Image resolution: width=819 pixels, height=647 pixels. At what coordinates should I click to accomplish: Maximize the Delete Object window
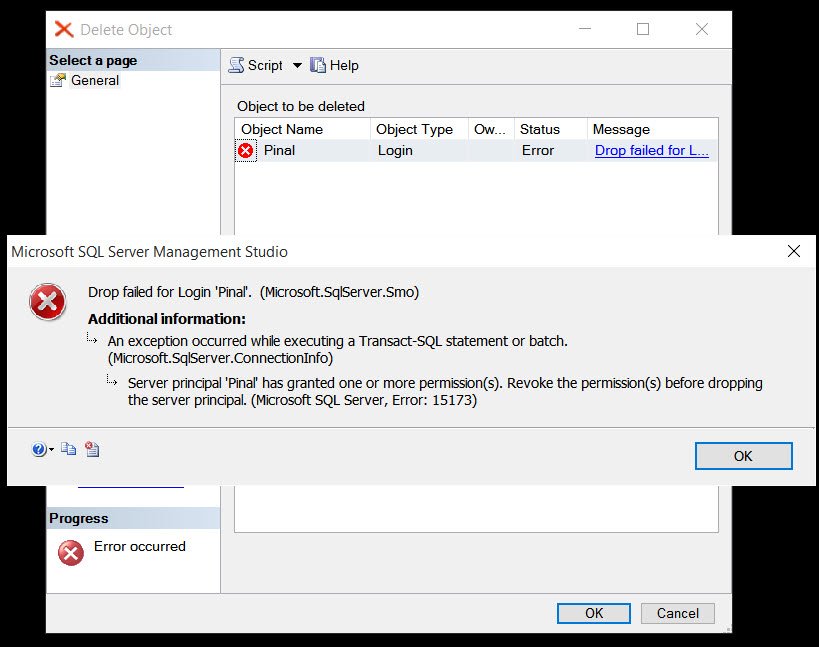coord(643,29)
